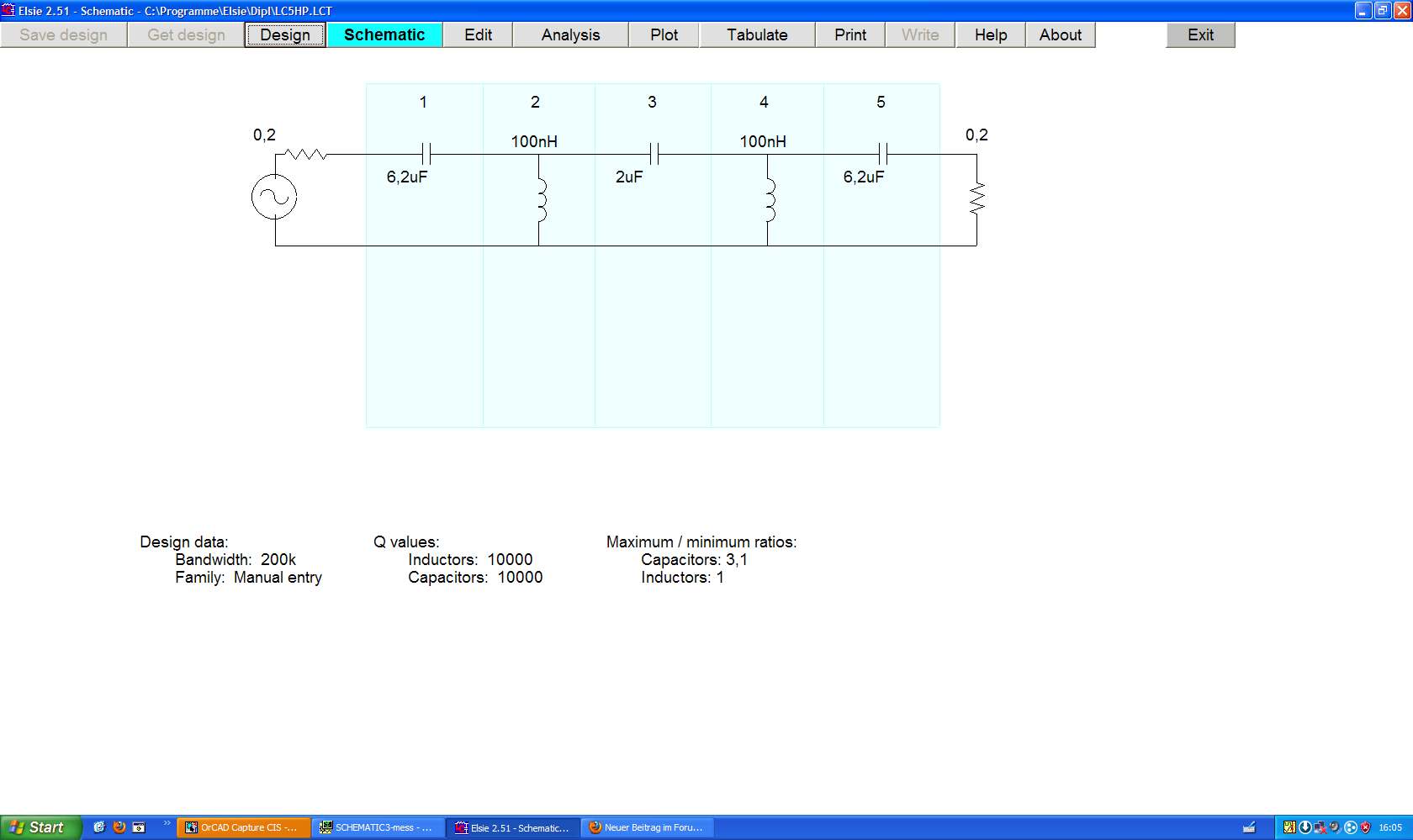Open the Windows Start menu
The image size is (1413, 840).
click(41, 827)
